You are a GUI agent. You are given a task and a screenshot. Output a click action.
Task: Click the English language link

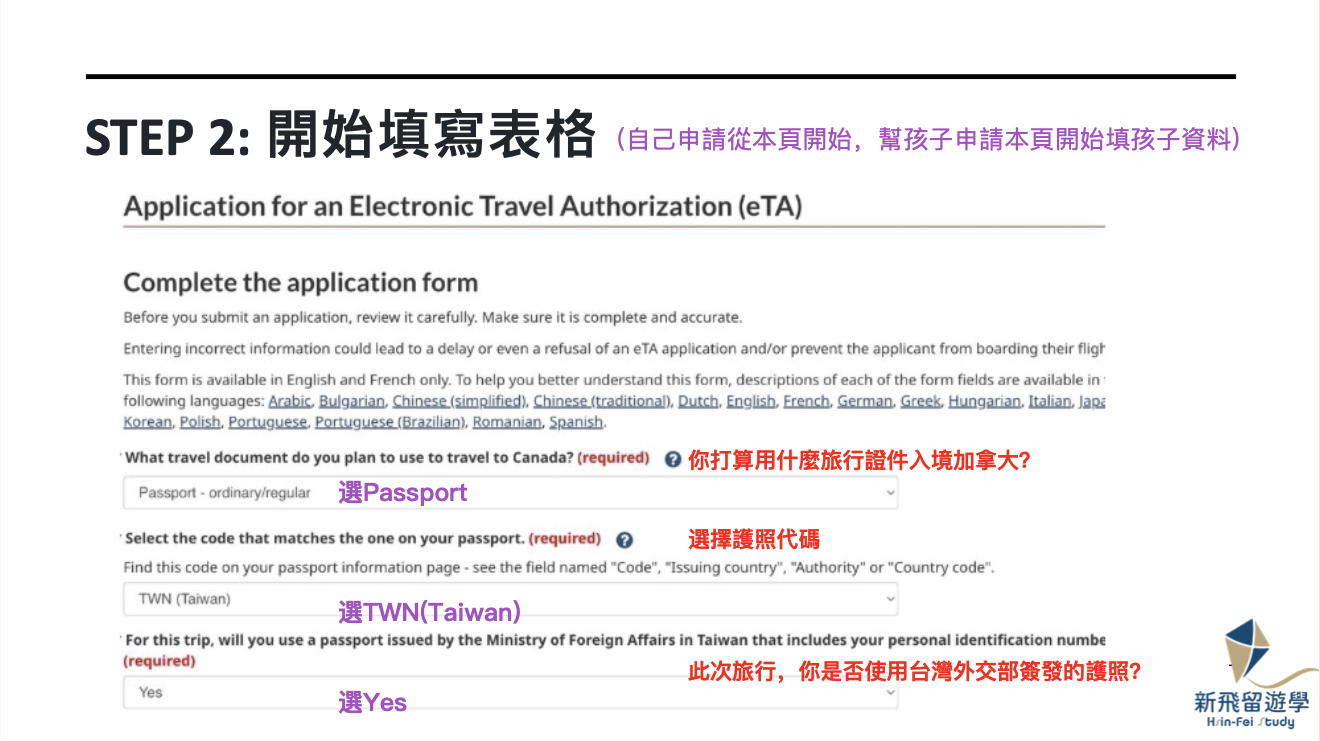click(750, 401)
